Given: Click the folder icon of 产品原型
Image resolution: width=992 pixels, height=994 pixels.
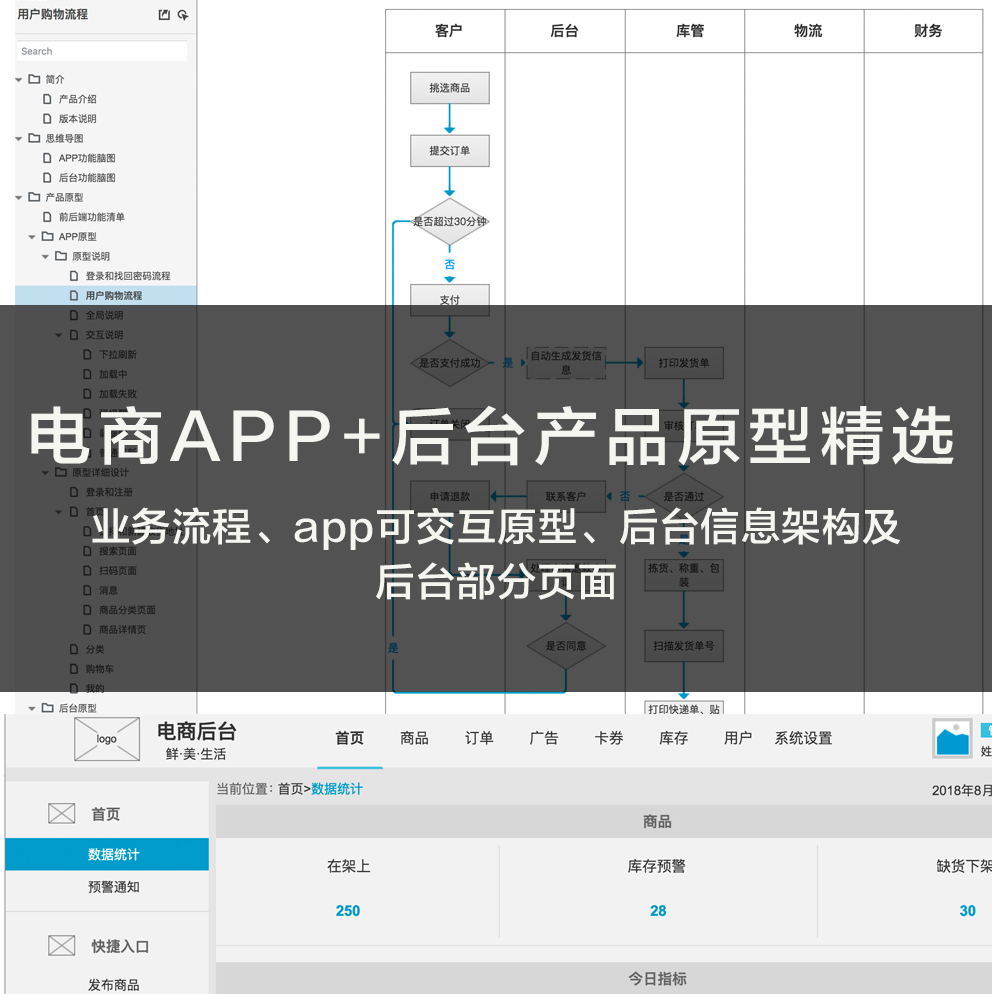Looking at the screenshot, I should pos(34,197).
